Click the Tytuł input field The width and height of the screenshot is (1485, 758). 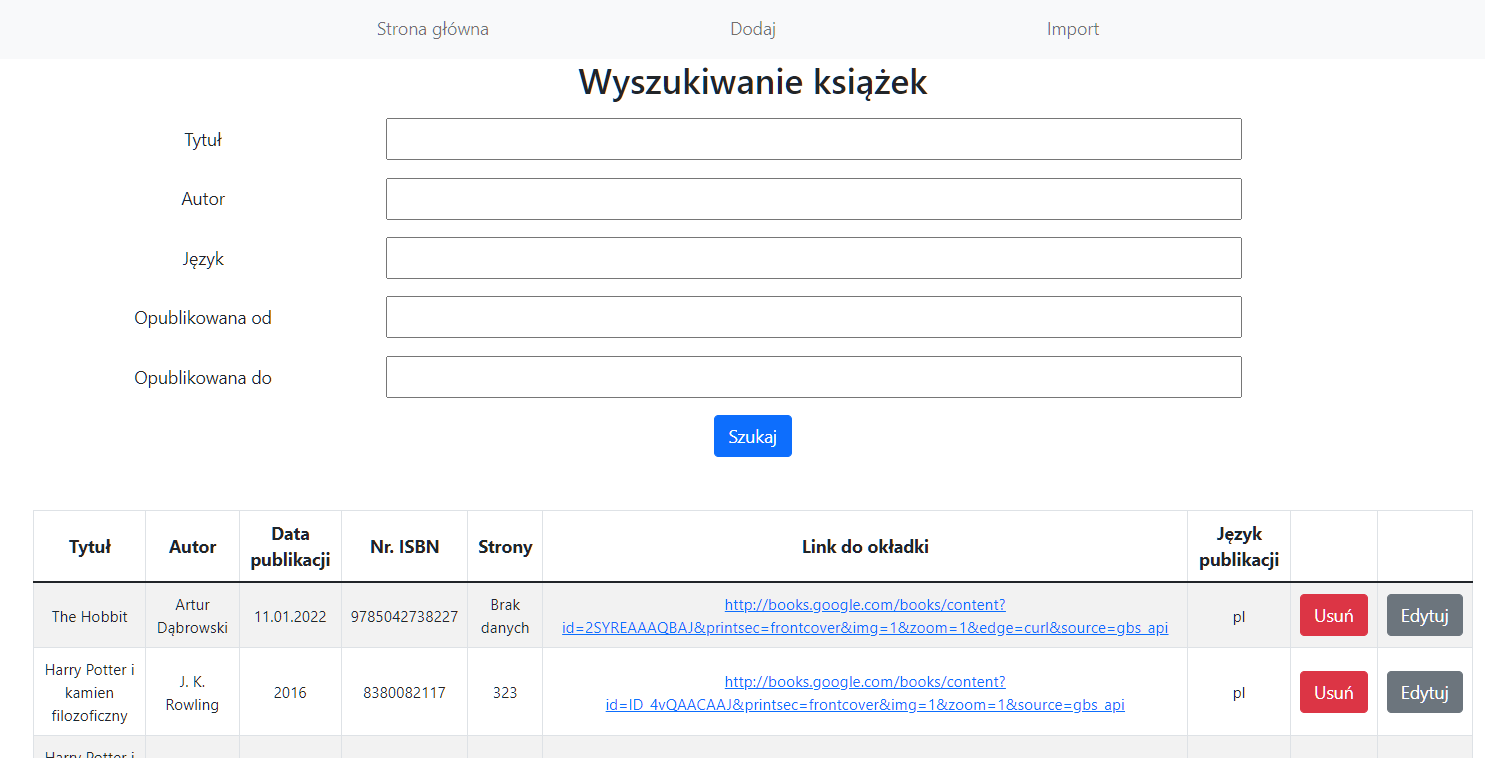click(x=813, y=139)
